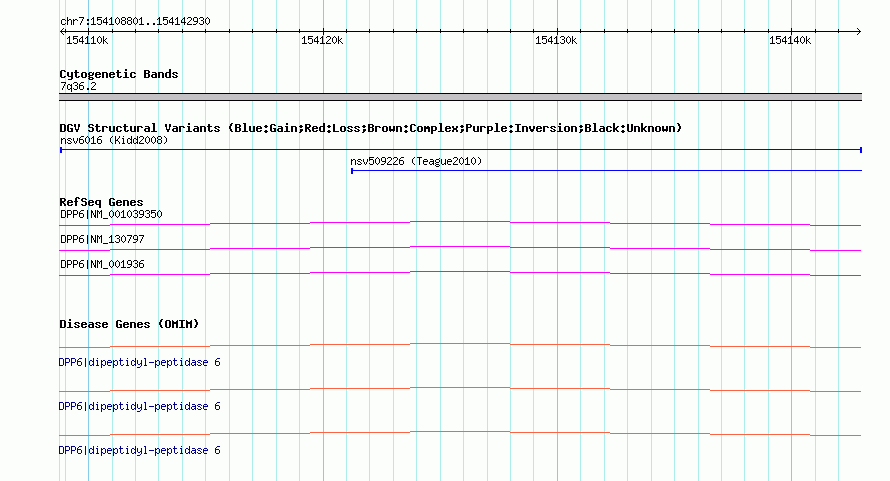Click the blue nsv509226 variant line
This screenshot has width=890, height=481.
point(606,170)
